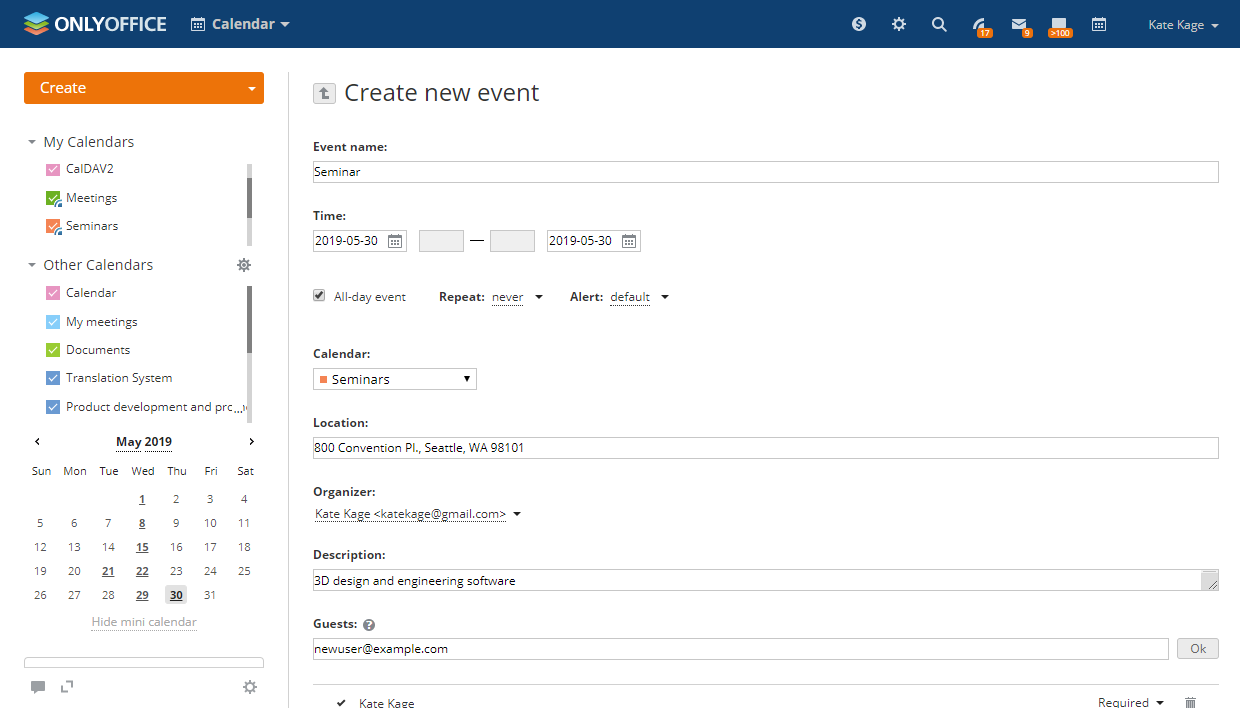
Task: Open the search magnifier in header
Action: point(939,25)
